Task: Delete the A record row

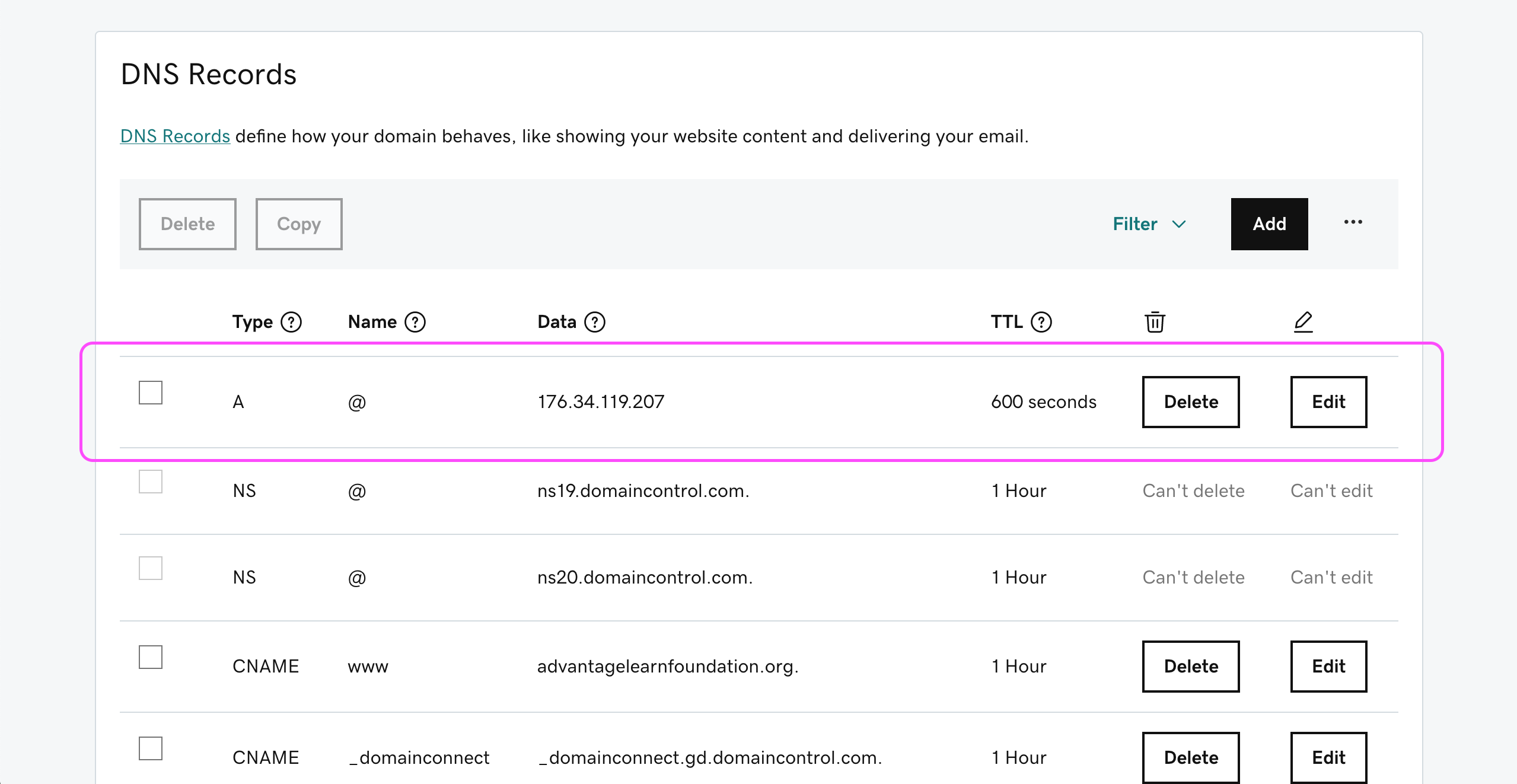Action: click(1191, 402)
